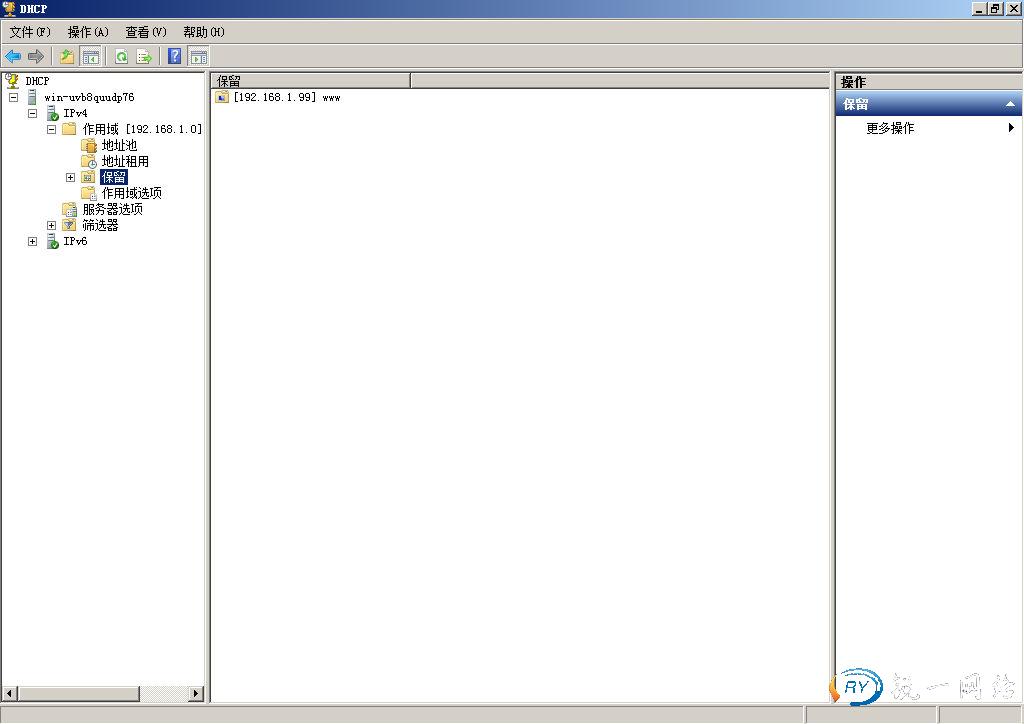1024x724 pixels.
Task: Expand the 保留 reservations tree node
Action: pyautogui.click(x=71, y=177)
